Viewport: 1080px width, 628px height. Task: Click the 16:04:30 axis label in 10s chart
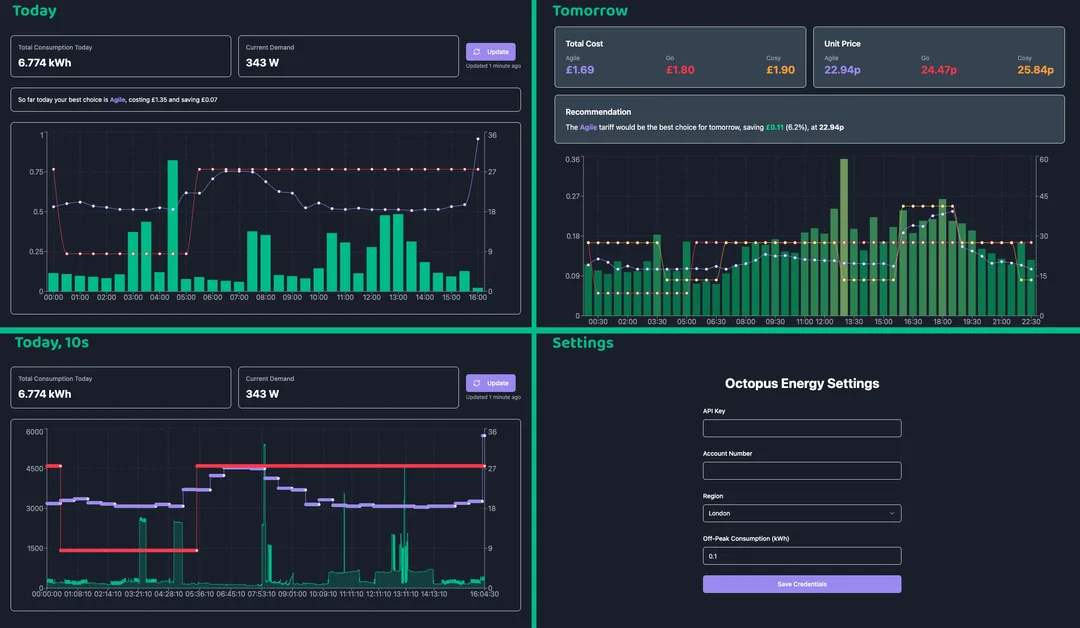pyautogui.click(x=484, y=594)
